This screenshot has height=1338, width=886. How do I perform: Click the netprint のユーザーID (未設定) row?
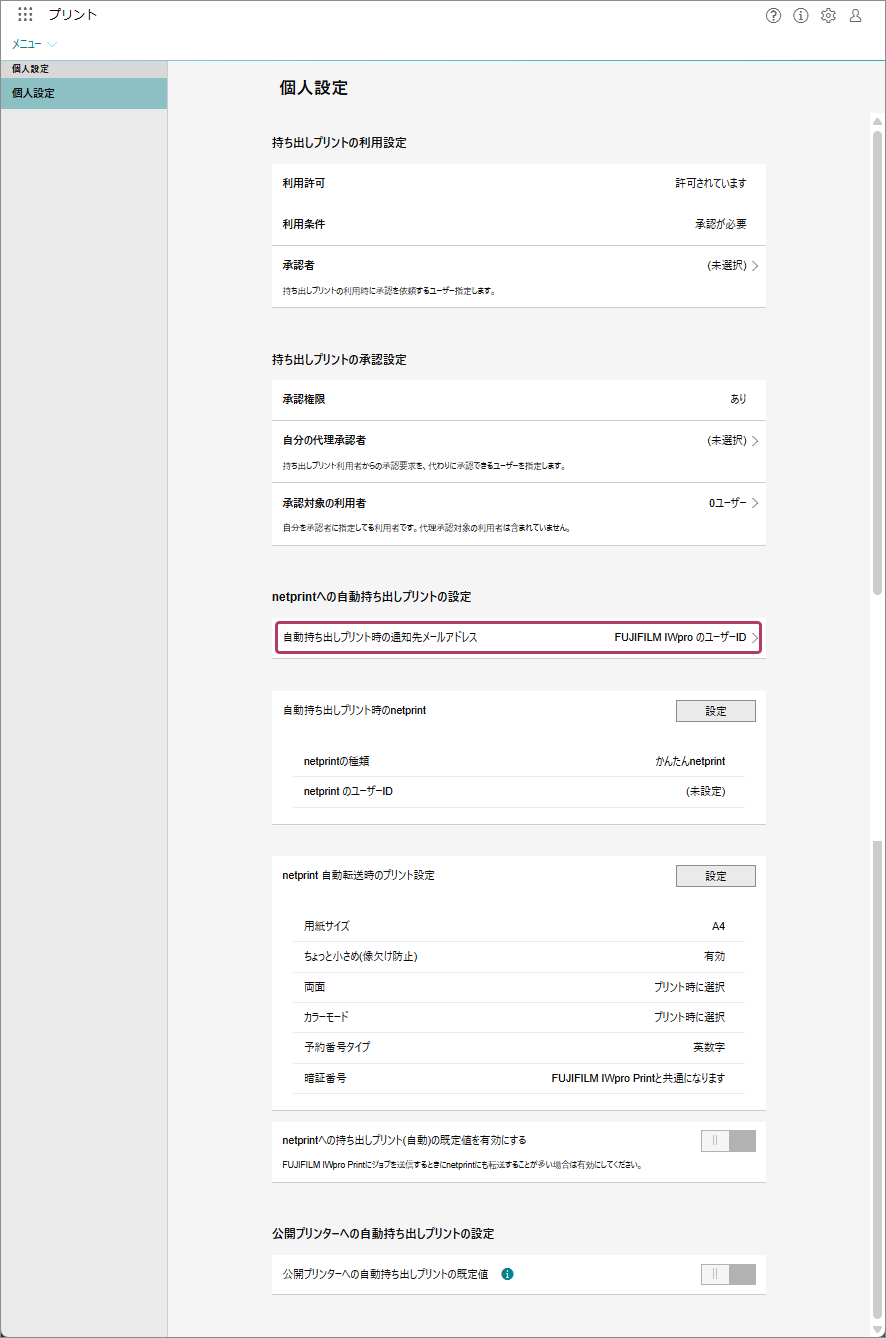[518, 791]
